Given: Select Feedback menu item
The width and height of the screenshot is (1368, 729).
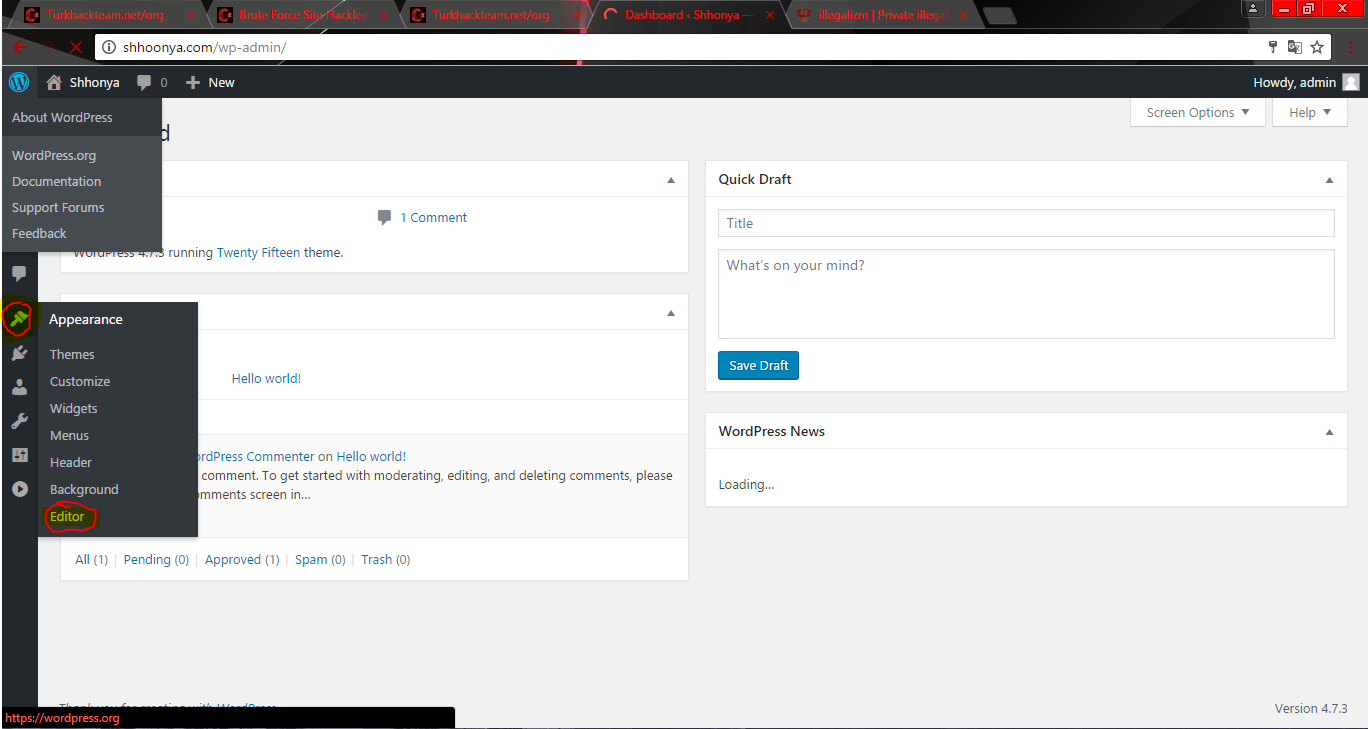Looking at the screenshot, I should pos(39,233).
